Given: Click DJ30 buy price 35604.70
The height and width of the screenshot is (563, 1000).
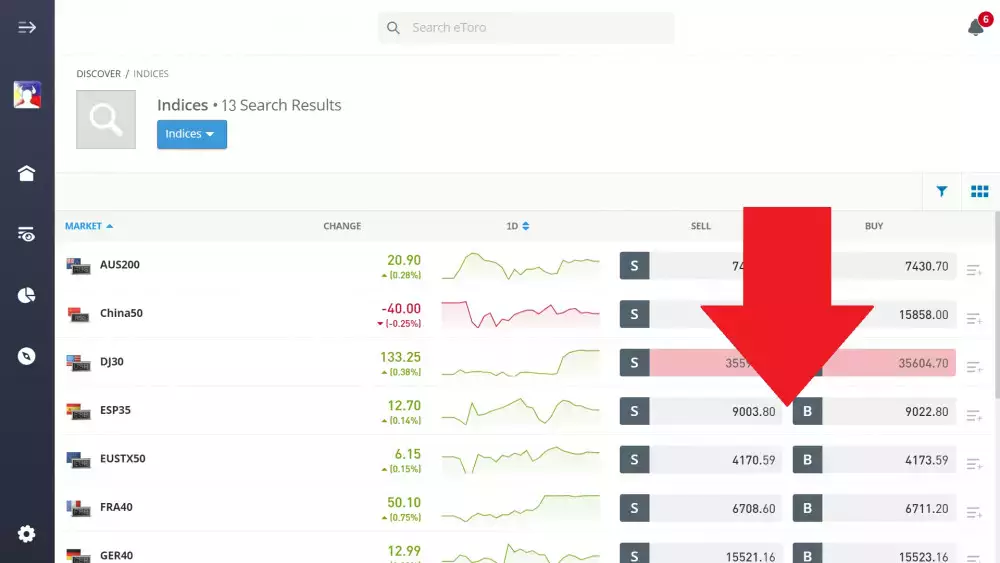Looking at the screenshot, I should 923,363.
